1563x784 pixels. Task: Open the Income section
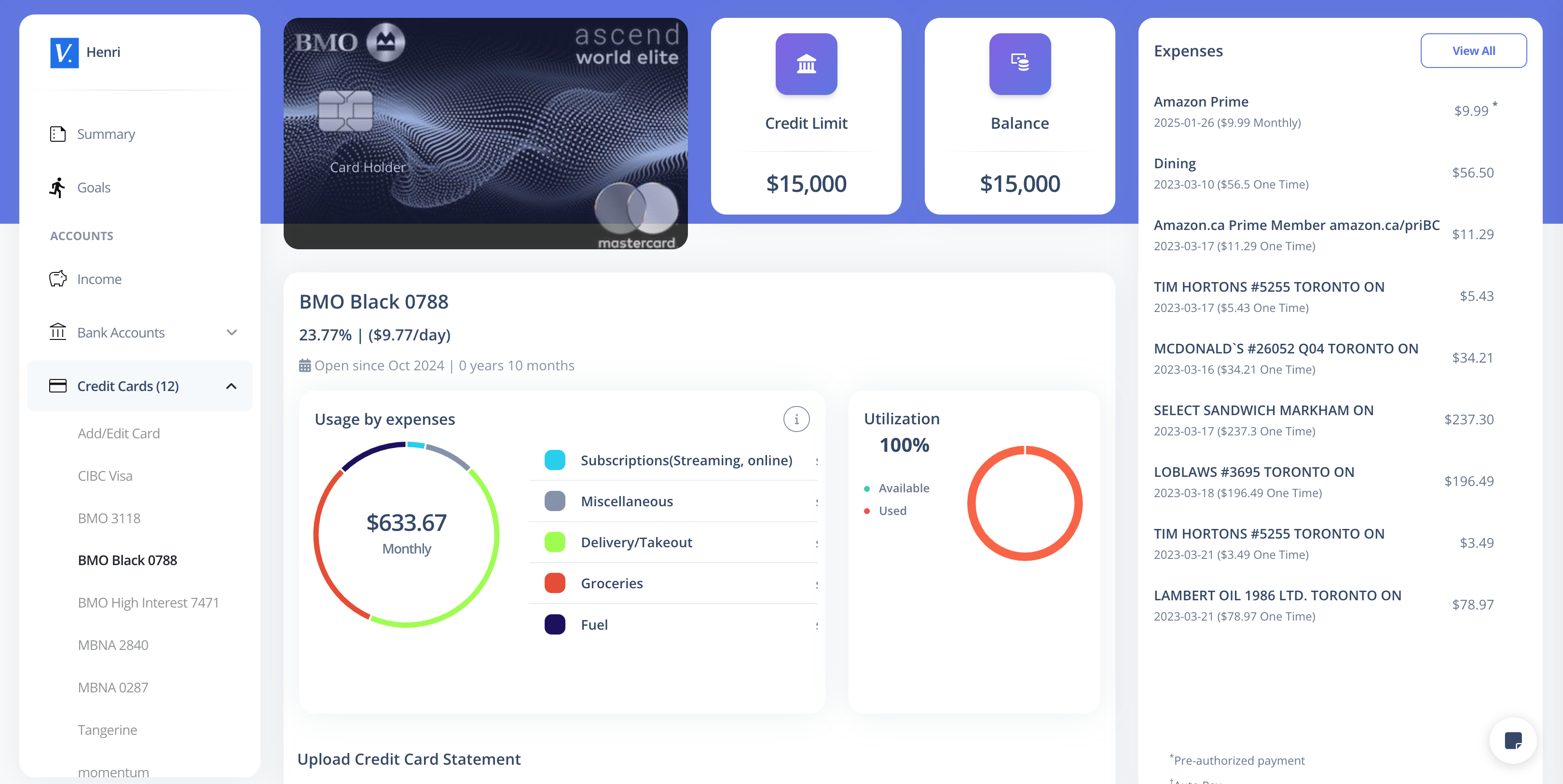(99, 279)
